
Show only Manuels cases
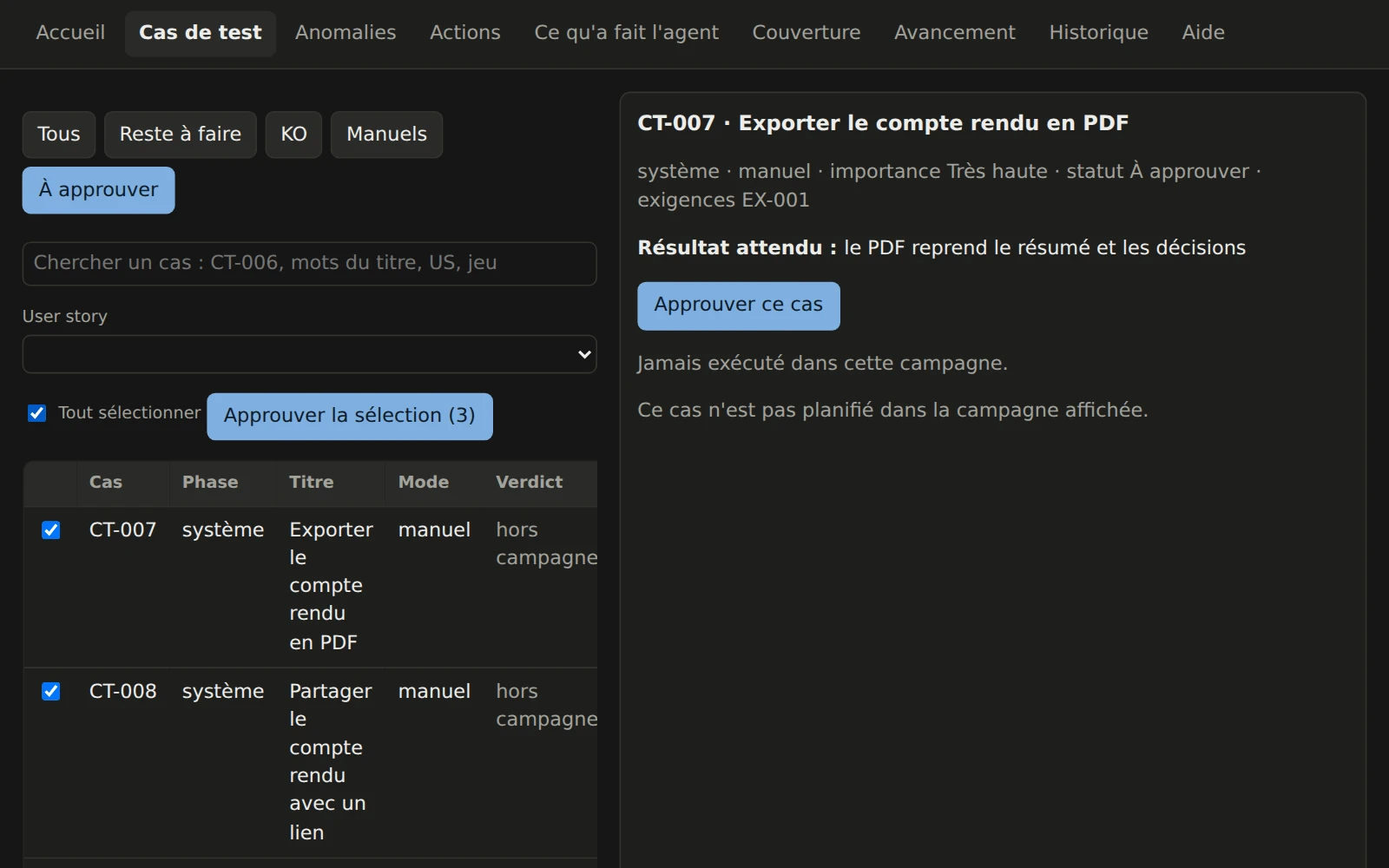click(386, 135)
